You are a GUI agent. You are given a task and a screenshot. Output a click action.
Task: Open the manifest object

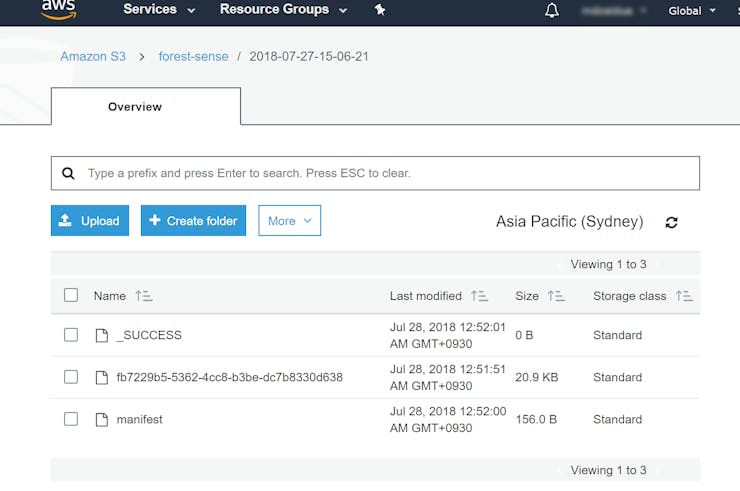coord(139,419)
